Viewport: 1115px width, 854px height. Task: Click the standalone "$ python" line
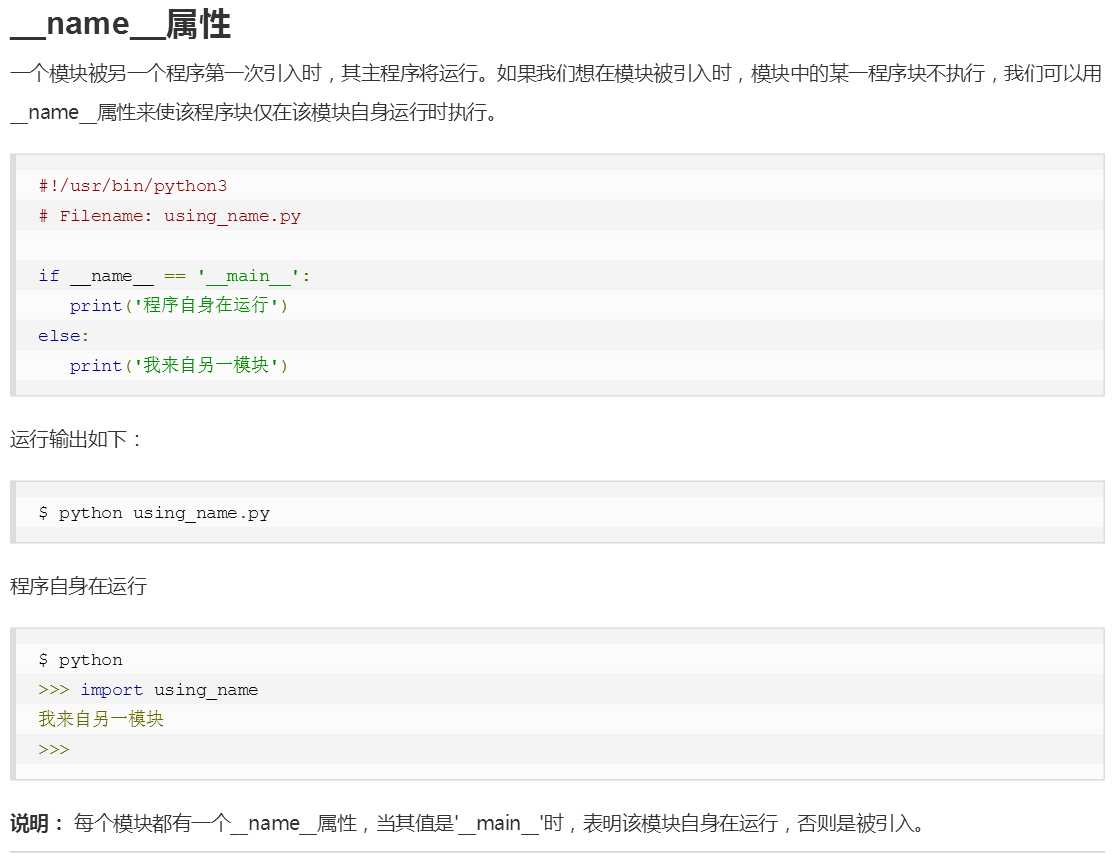[x=80, y=660]
